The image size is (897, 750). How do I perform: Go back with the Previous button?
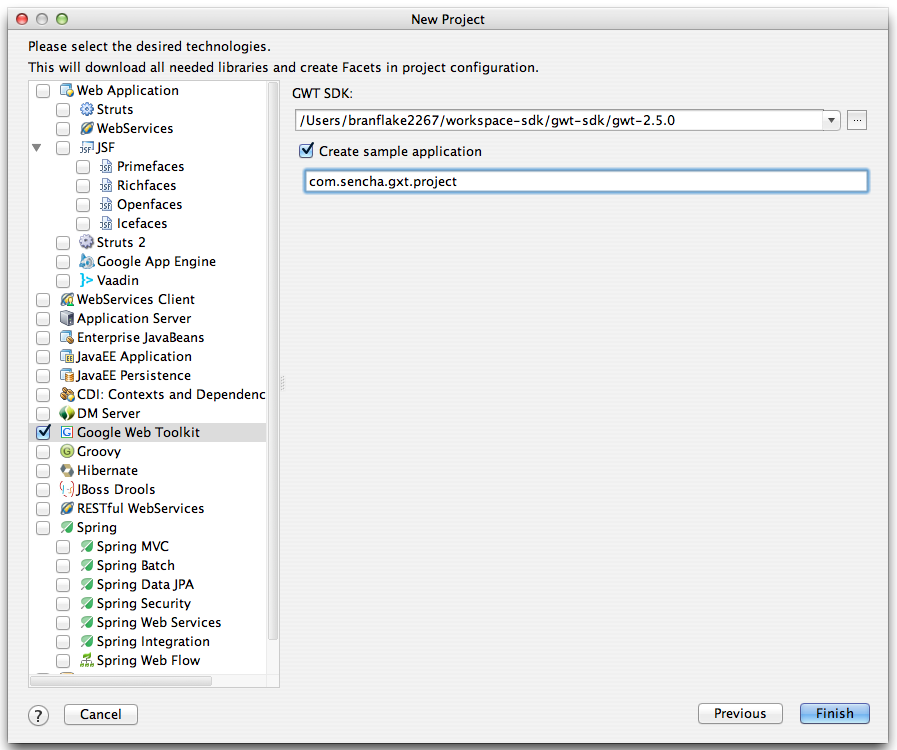click(x=740, y=713)
